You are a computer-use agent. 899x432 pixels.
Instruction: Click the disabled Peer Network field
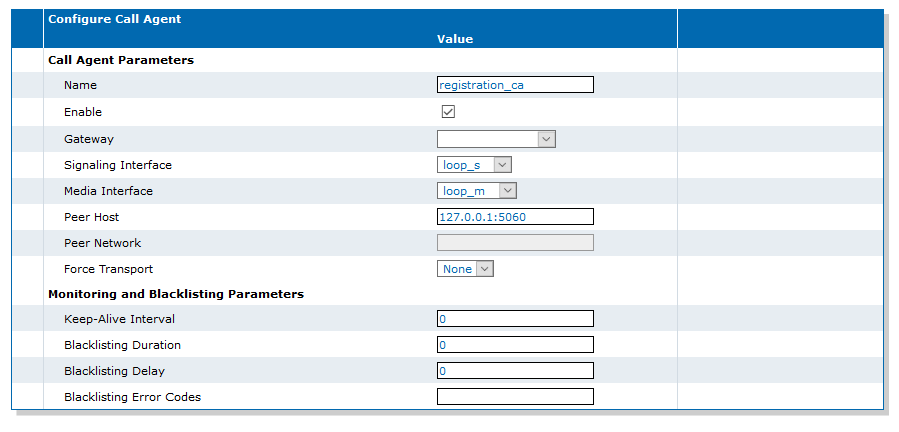(x=515, y=243)
